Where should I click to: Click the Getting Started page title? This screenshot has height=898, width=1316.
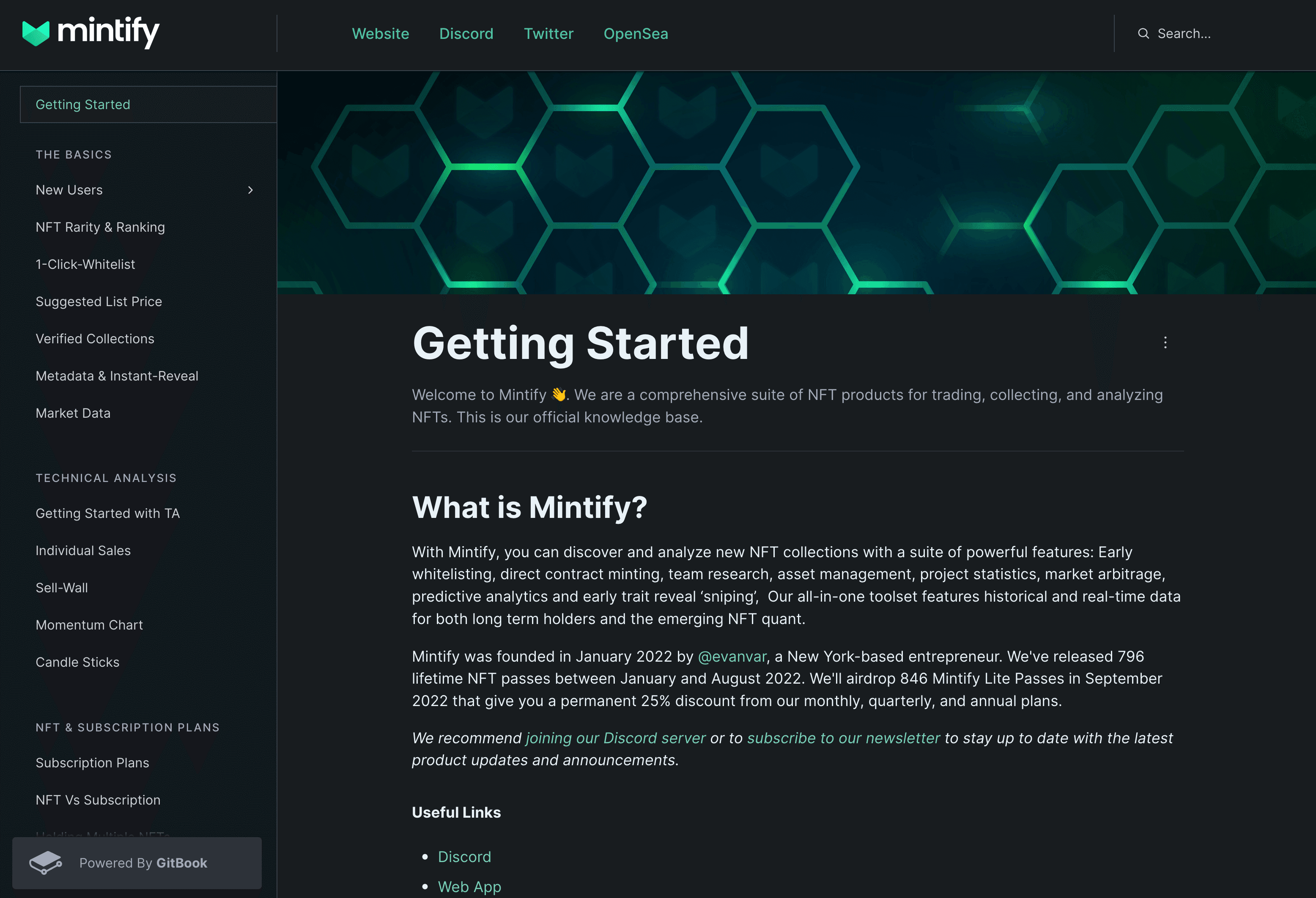[581, 343]
